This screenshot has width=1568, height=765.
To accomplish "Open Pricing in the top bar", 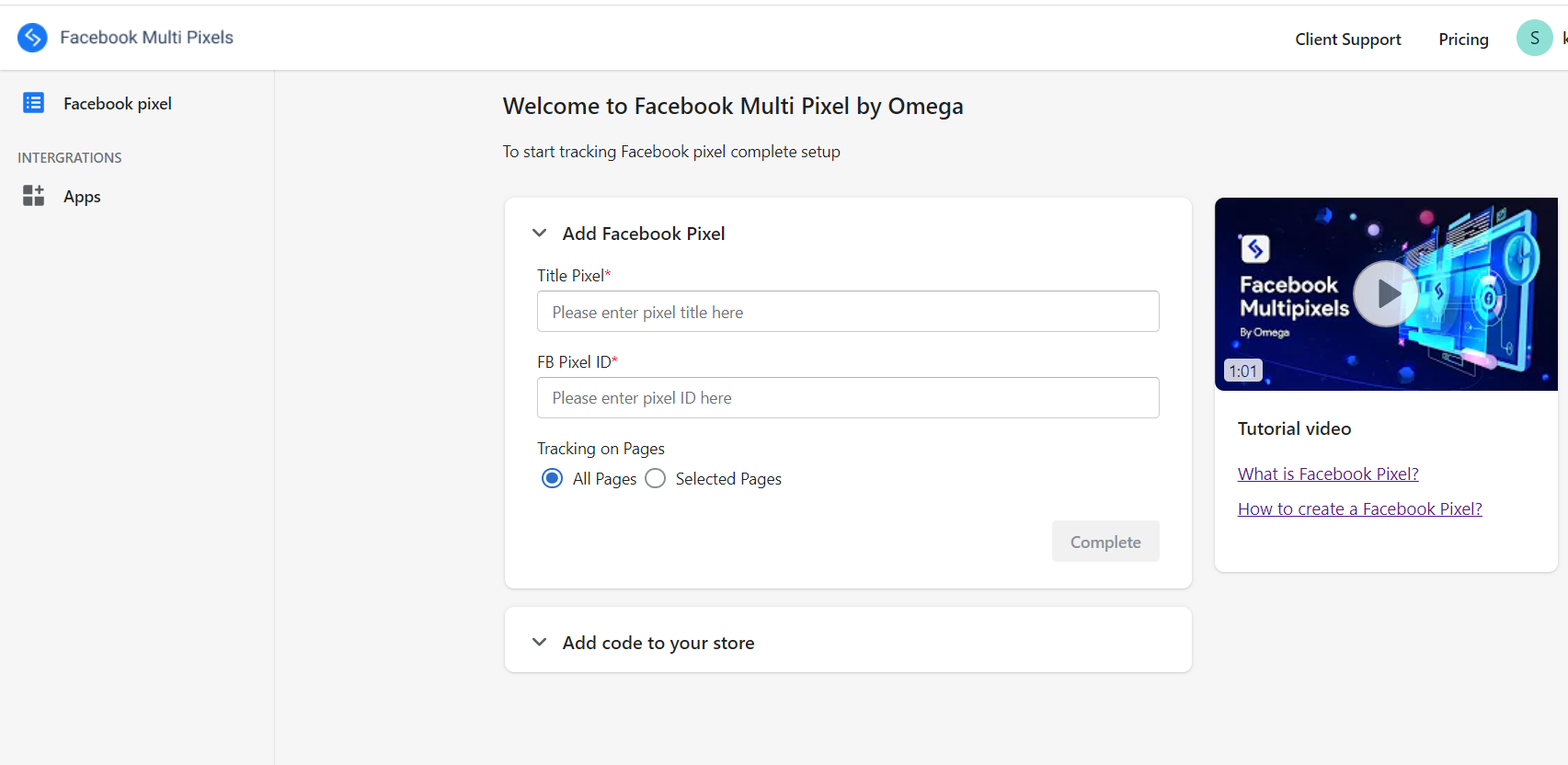I will pos(1463,40).
